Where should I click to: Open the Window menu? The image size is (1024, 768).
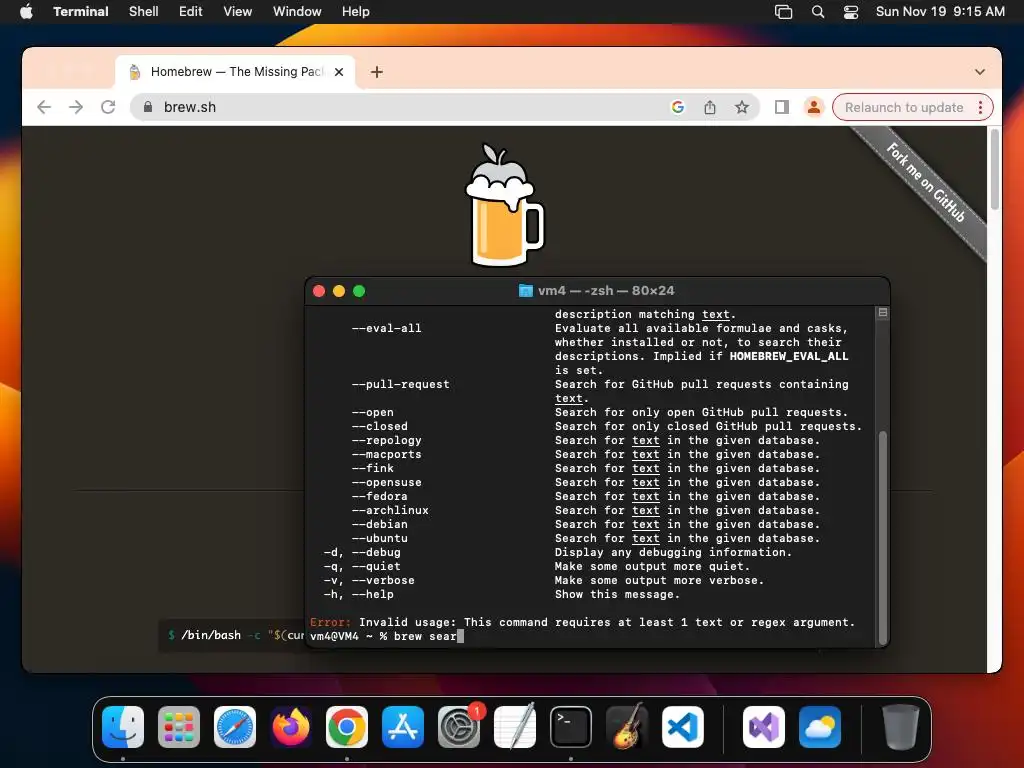coord(297,12)
